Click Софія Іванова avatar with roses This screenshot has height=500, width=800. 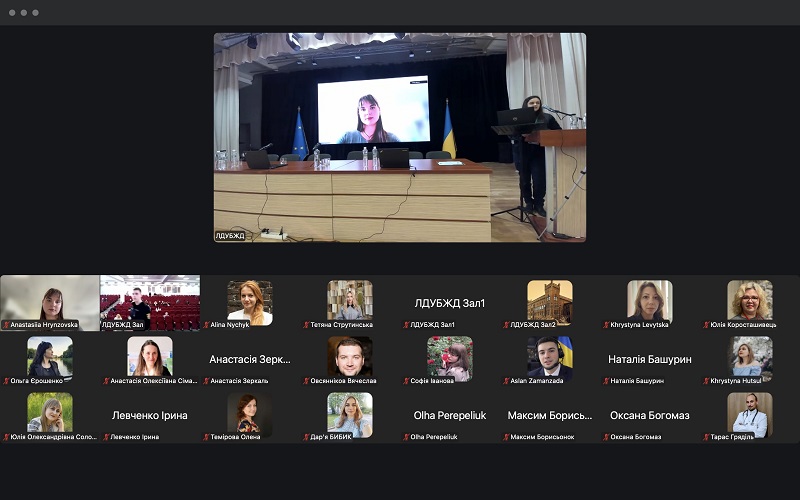coord(450,356)
